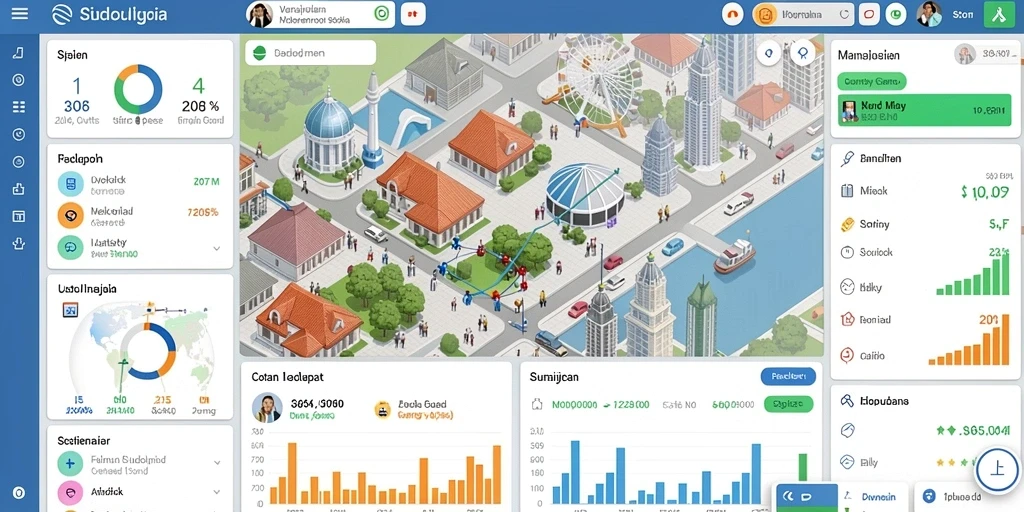Click the teal plus icon in Sctienaiar
This screenshot has width=1024, height=512.
click(x=71, y=464)
